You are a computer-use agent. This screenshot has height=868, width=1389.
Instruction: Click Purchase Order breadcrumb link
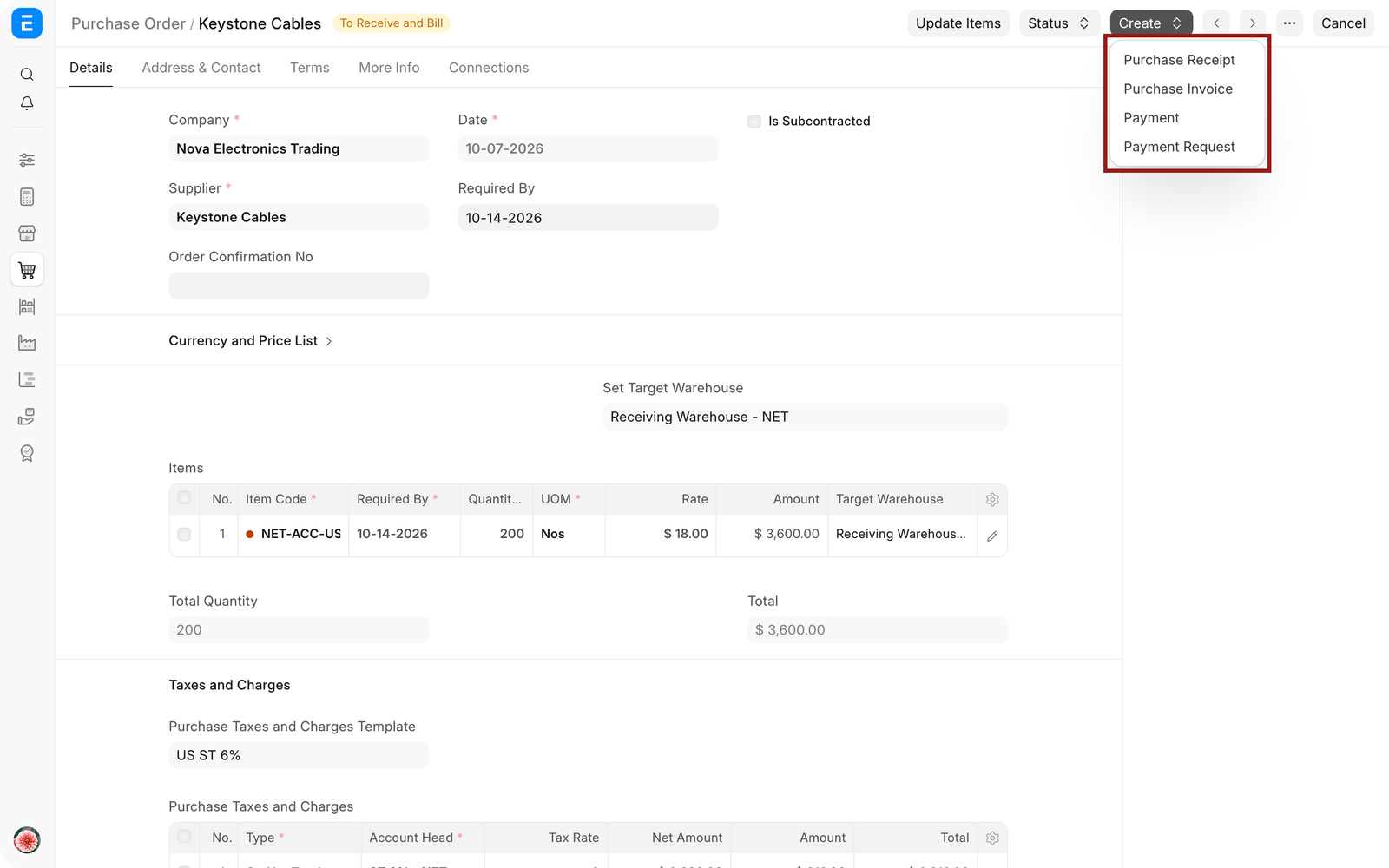point(128,23)
